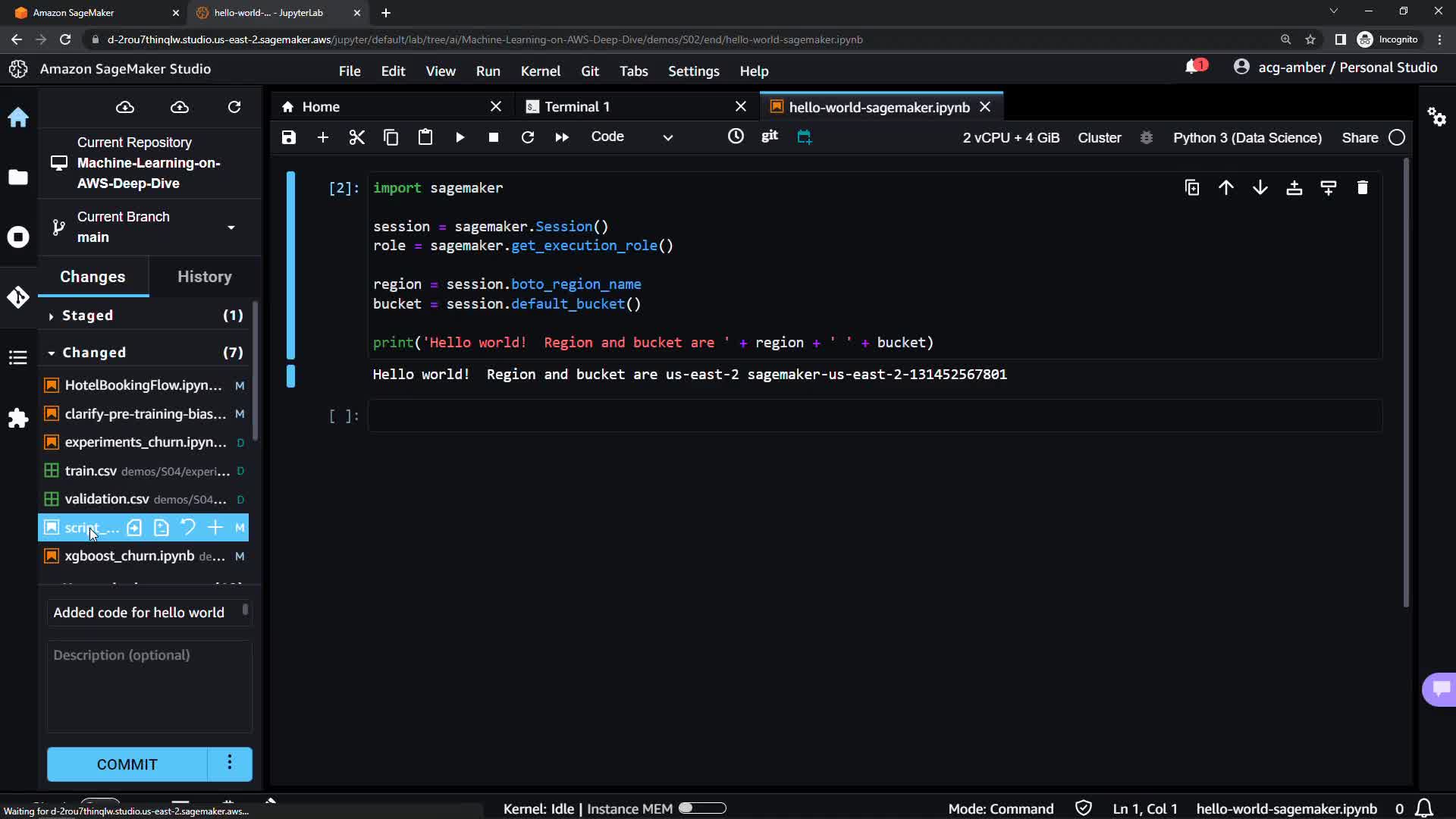Click the Running Terminals and Kernels icon
Viewport: 1456px width, 819px height.
(x=18, y=237)
